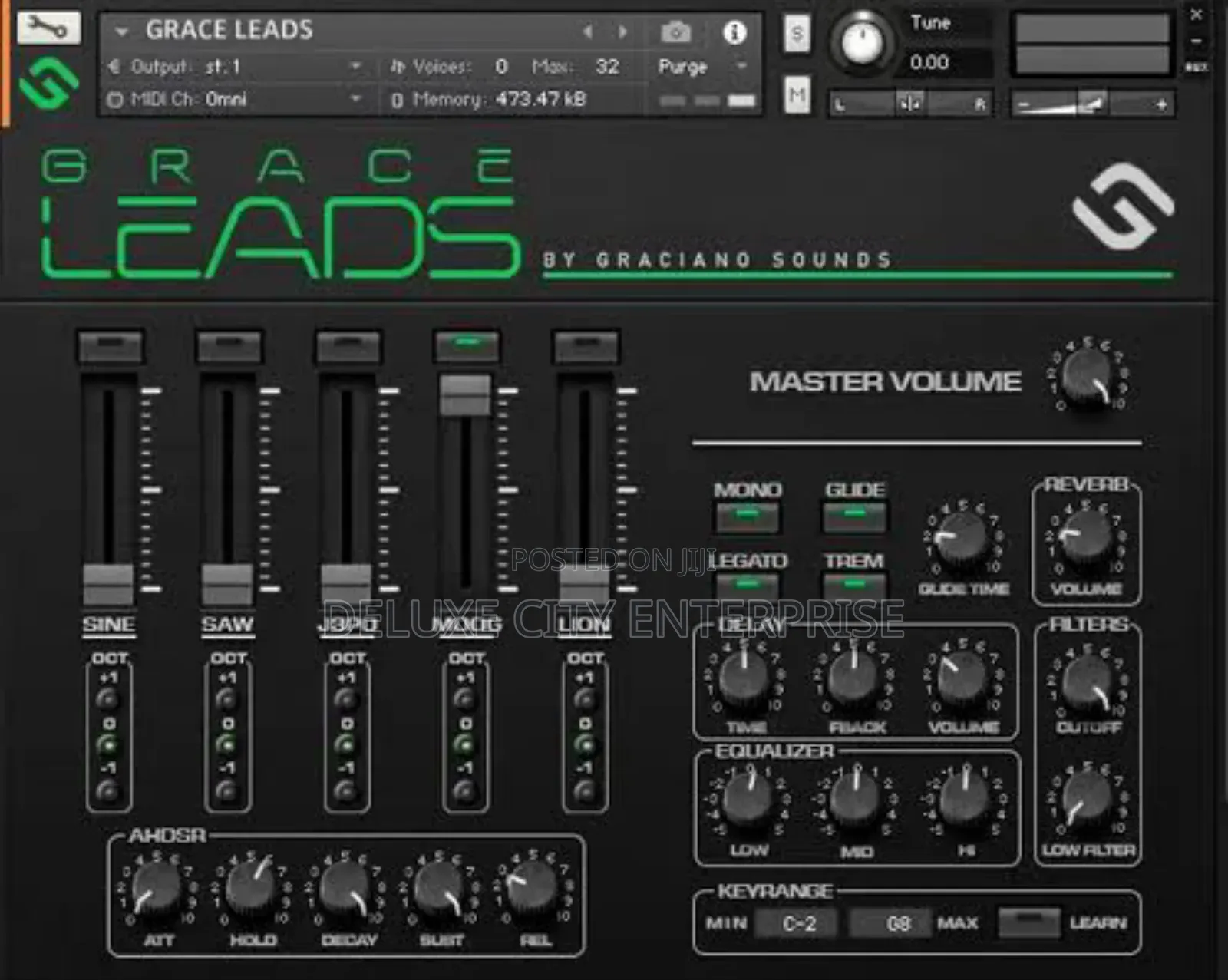The image size is (1228, 980).
Task: Click the MOOG volume fader handle
Action: (x=465, y=394)
